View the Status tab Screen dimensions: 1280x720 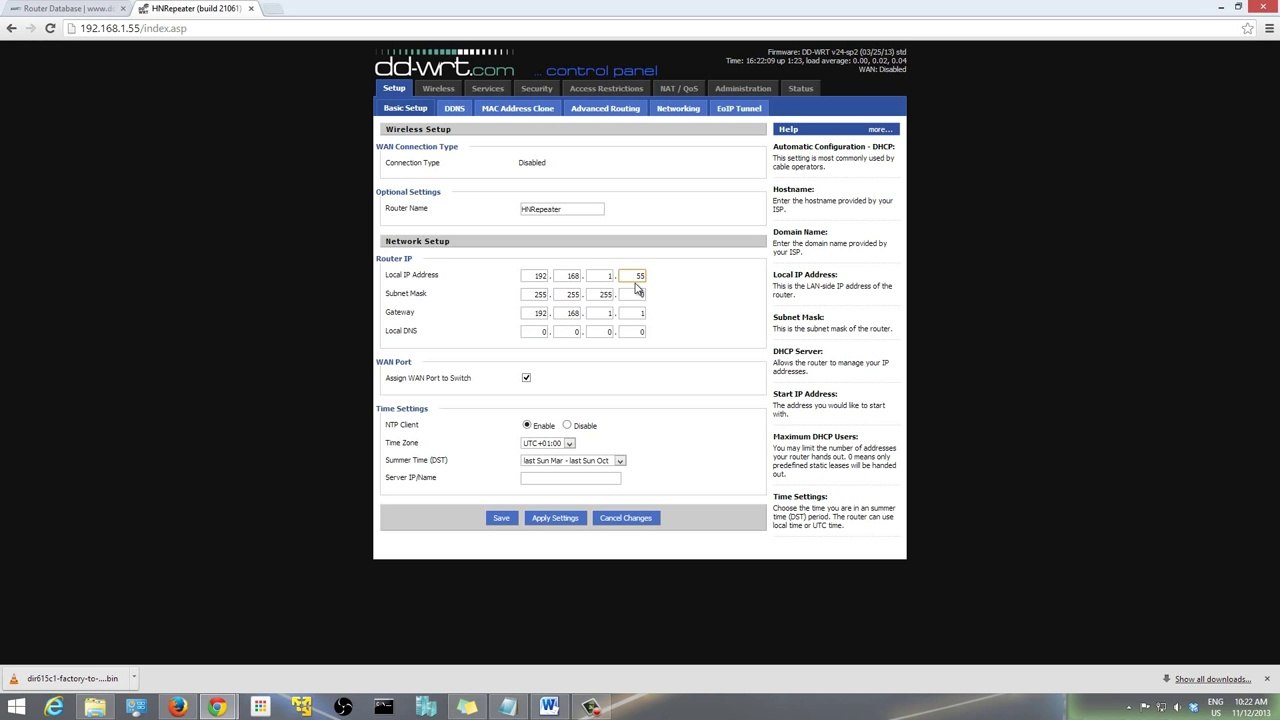(801, 89)
